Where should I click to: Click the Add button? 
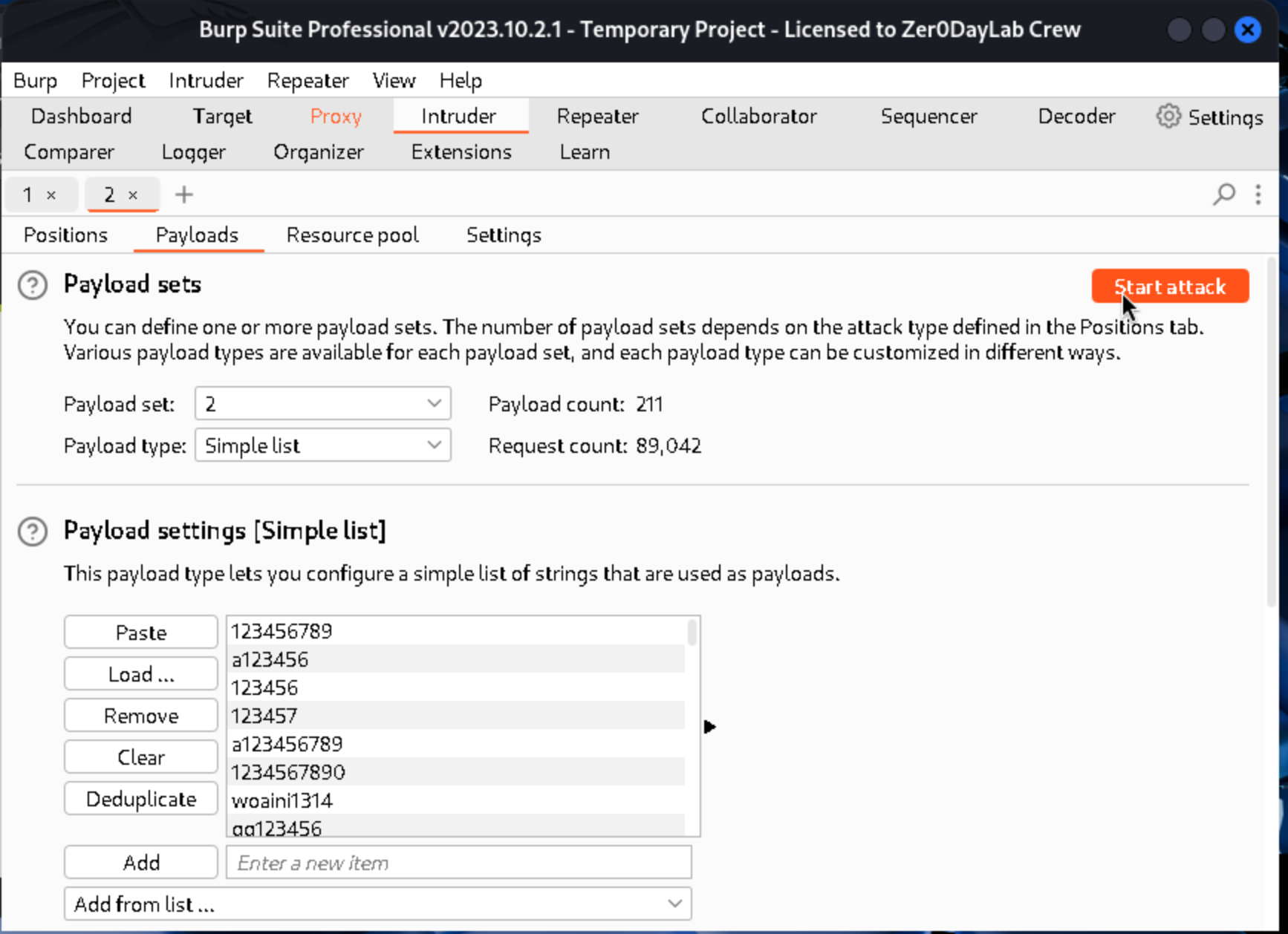[140, 863]
